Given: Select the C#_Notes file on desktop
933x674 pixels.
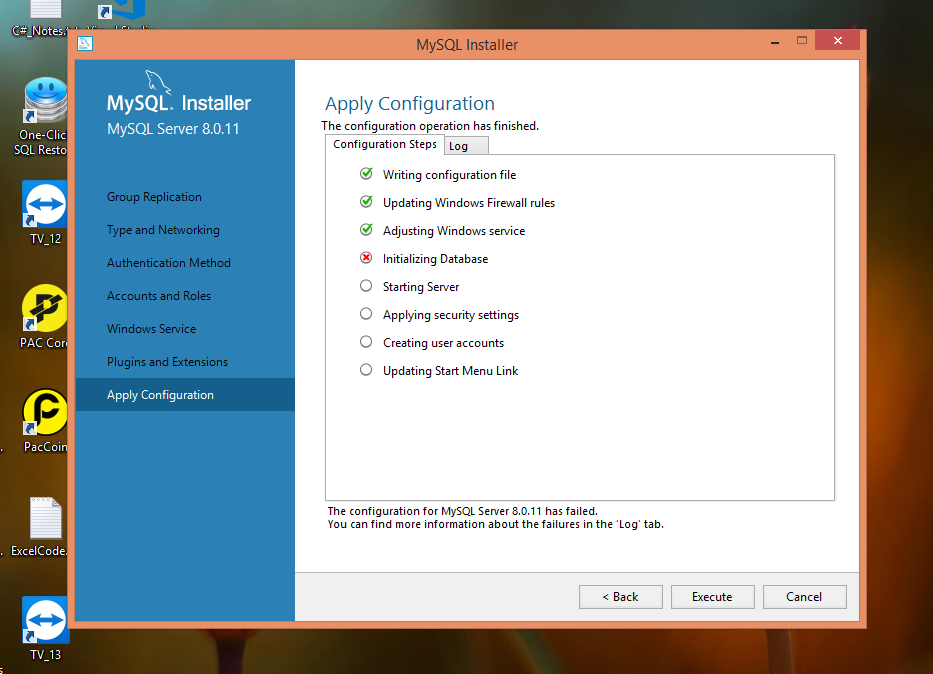Looking at the screenshot, I should pos(40,19).
